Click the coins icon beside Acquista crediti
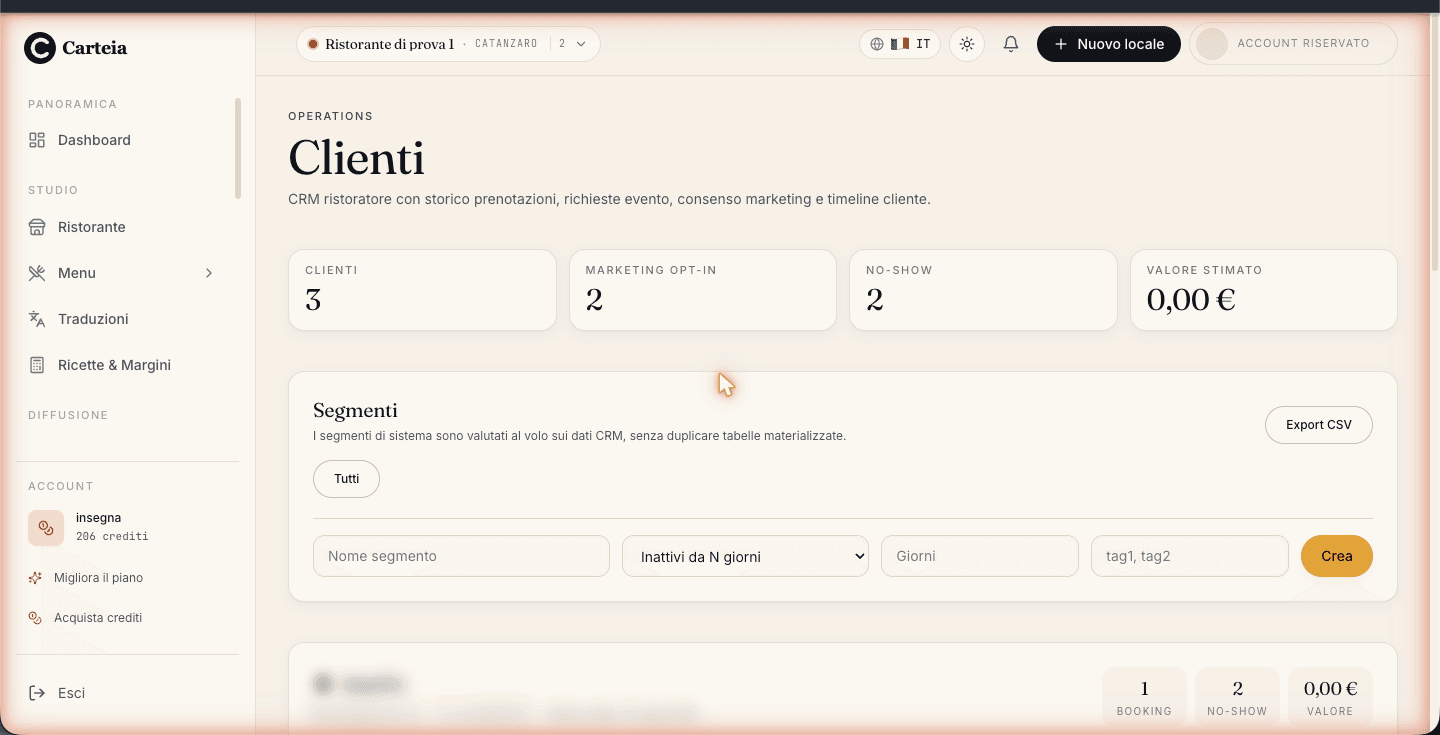 click(35, 618)
